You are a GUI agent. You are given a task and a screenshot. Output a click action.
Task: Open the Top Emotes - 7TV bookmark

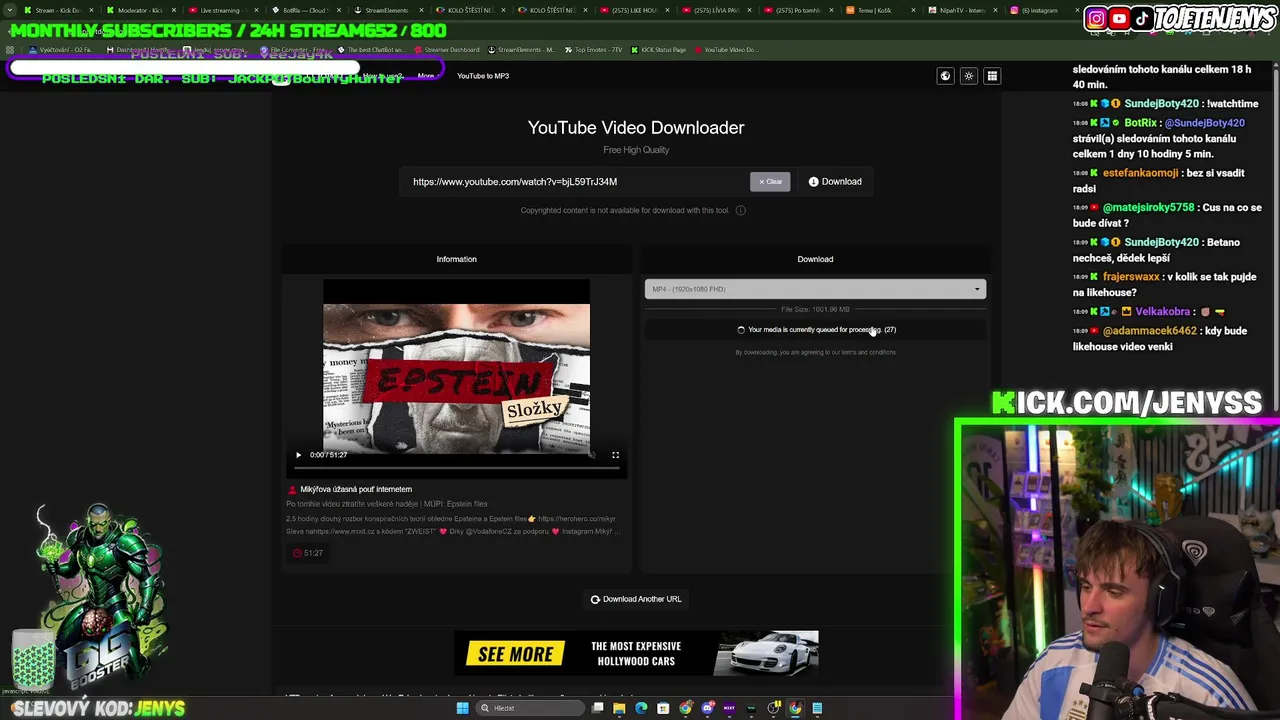click(592, 50)
